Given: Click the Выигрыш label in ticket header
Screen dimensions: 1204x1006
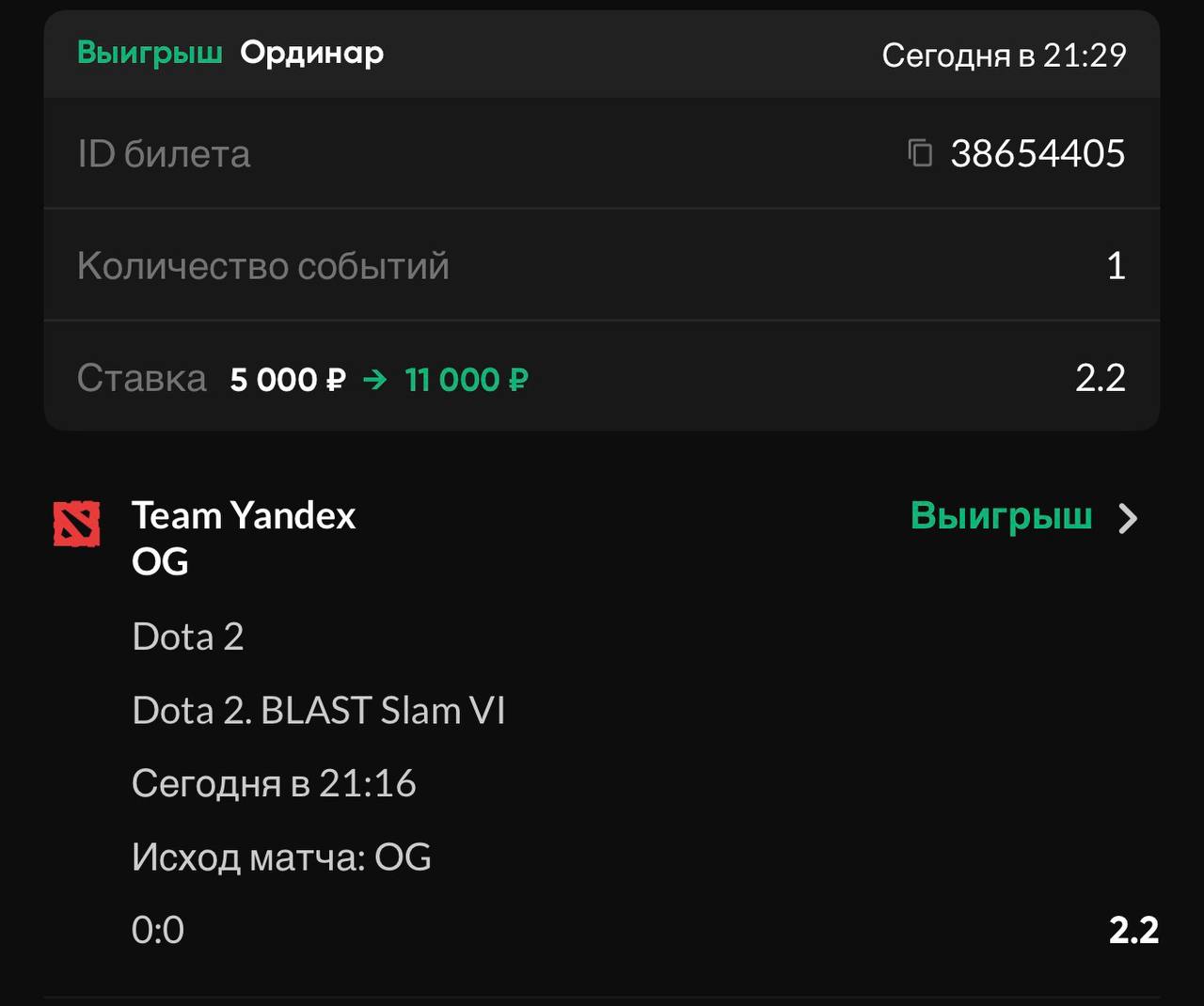Looking at the screenshot, I should tap(150, 53).
